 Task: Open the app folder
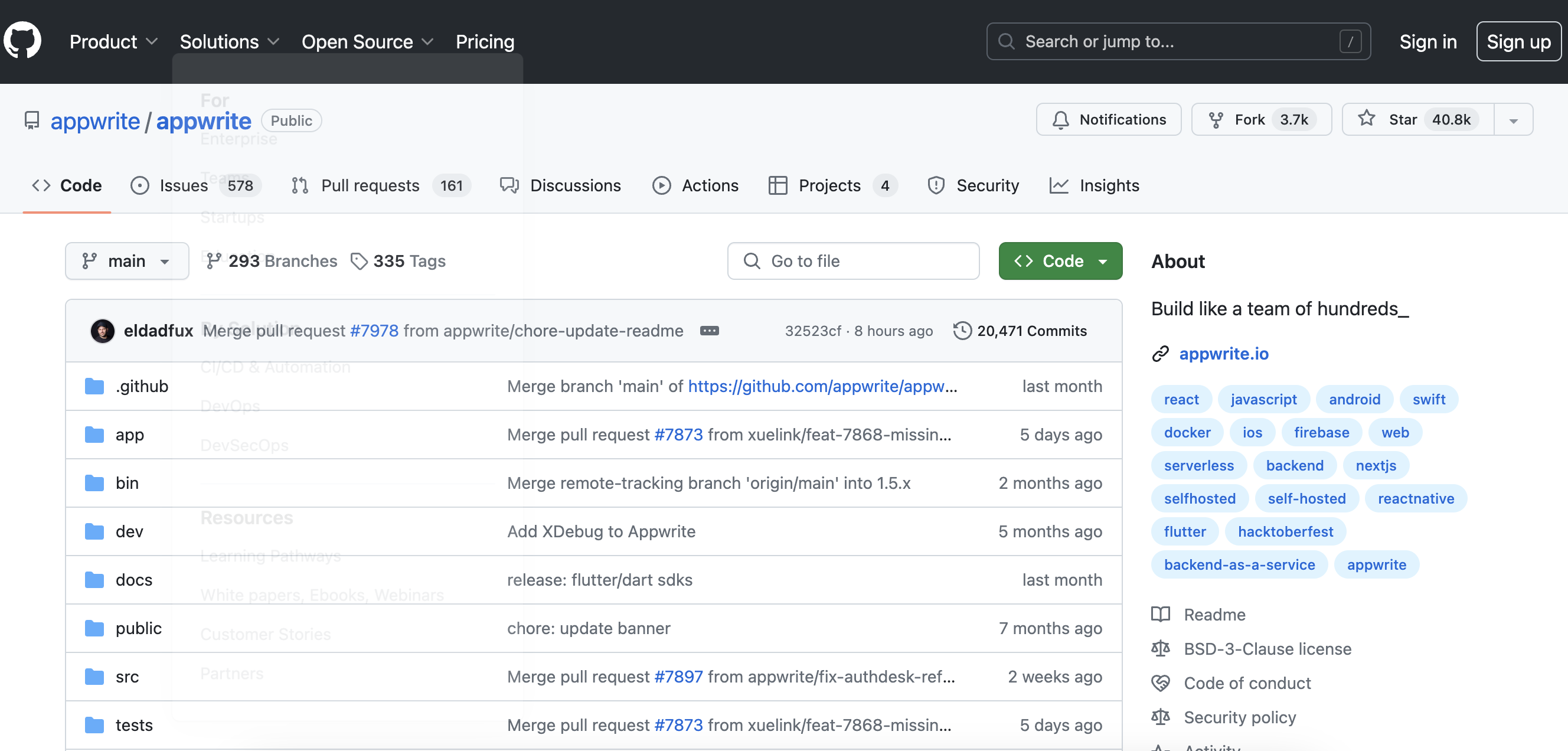(x=130, y=435)
